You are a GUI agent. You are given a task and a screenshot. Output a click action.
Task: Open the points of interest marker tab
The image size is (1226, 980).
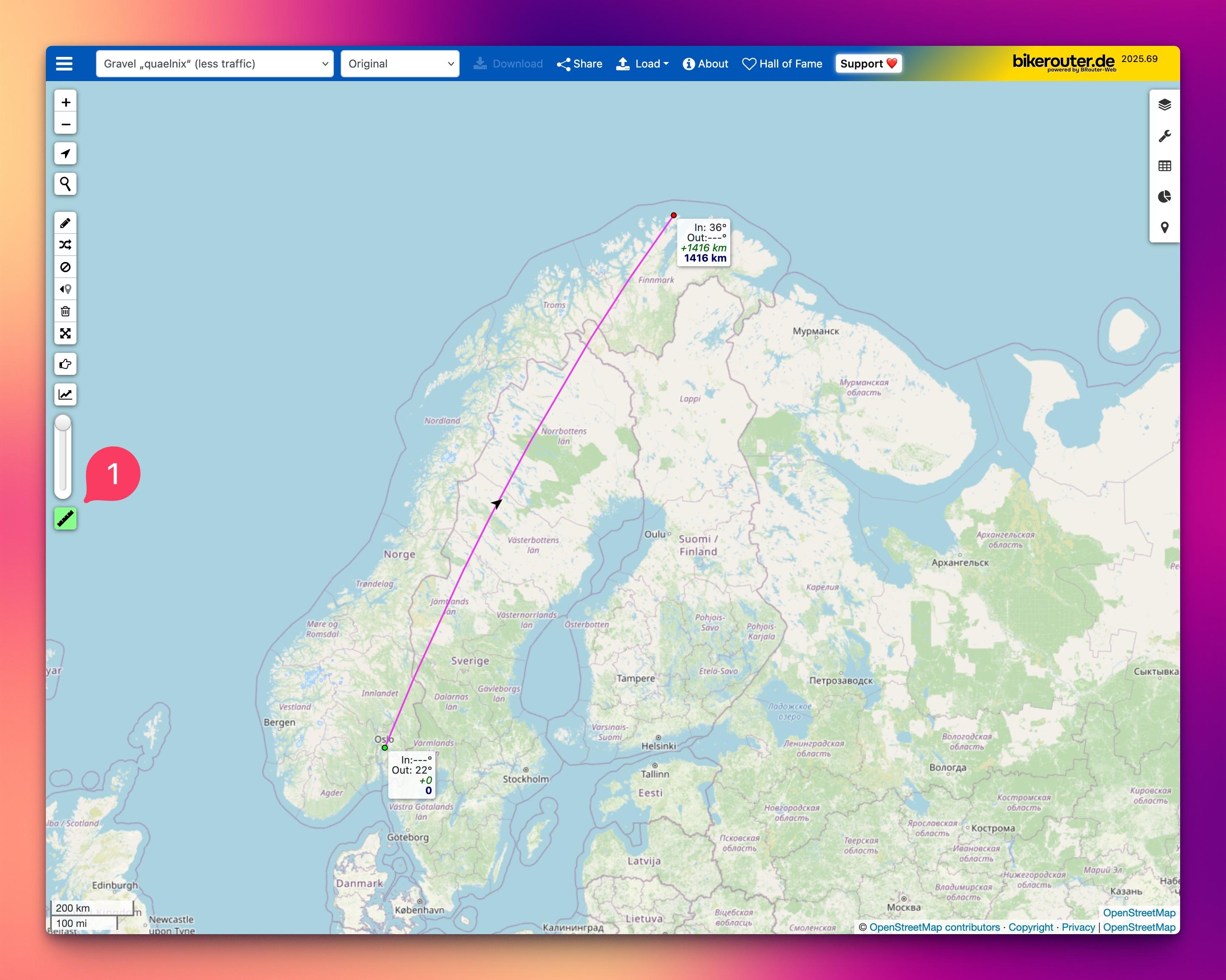click(1164, 227)
